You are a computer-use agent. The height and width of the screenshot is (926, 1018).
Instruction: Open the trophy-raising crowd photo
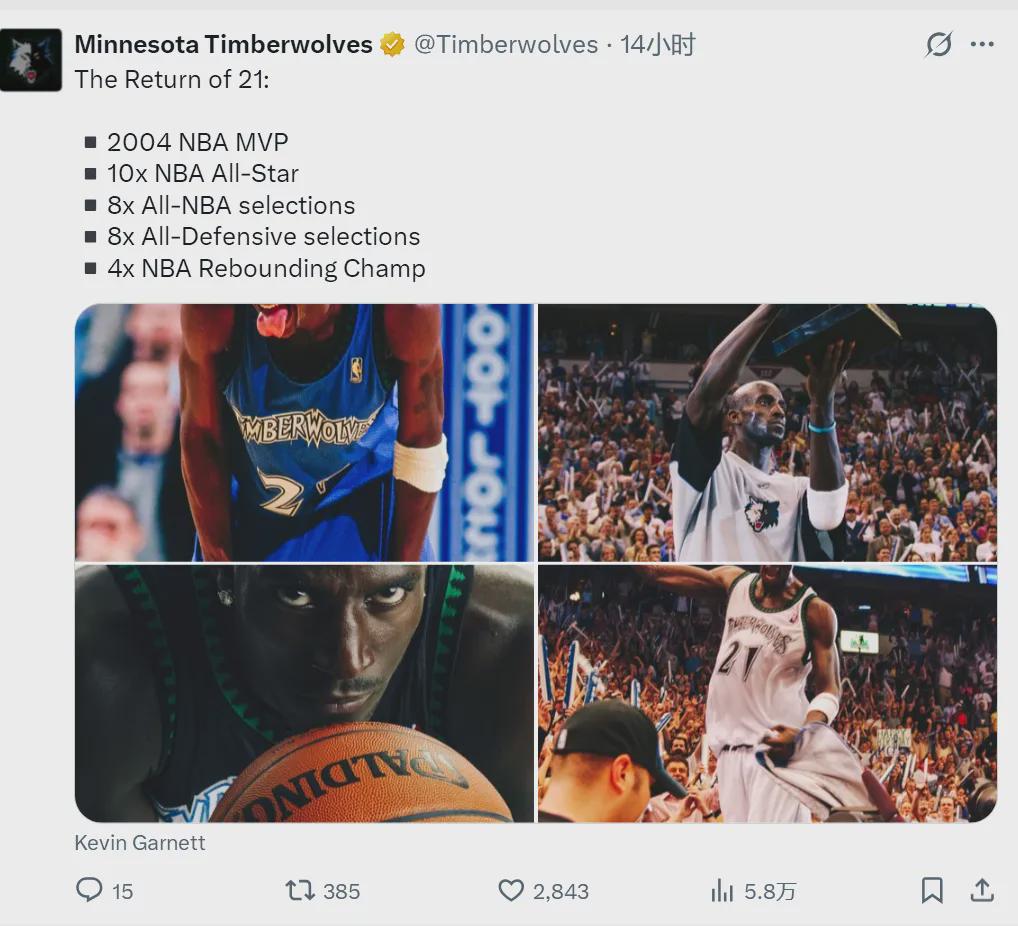767,432
